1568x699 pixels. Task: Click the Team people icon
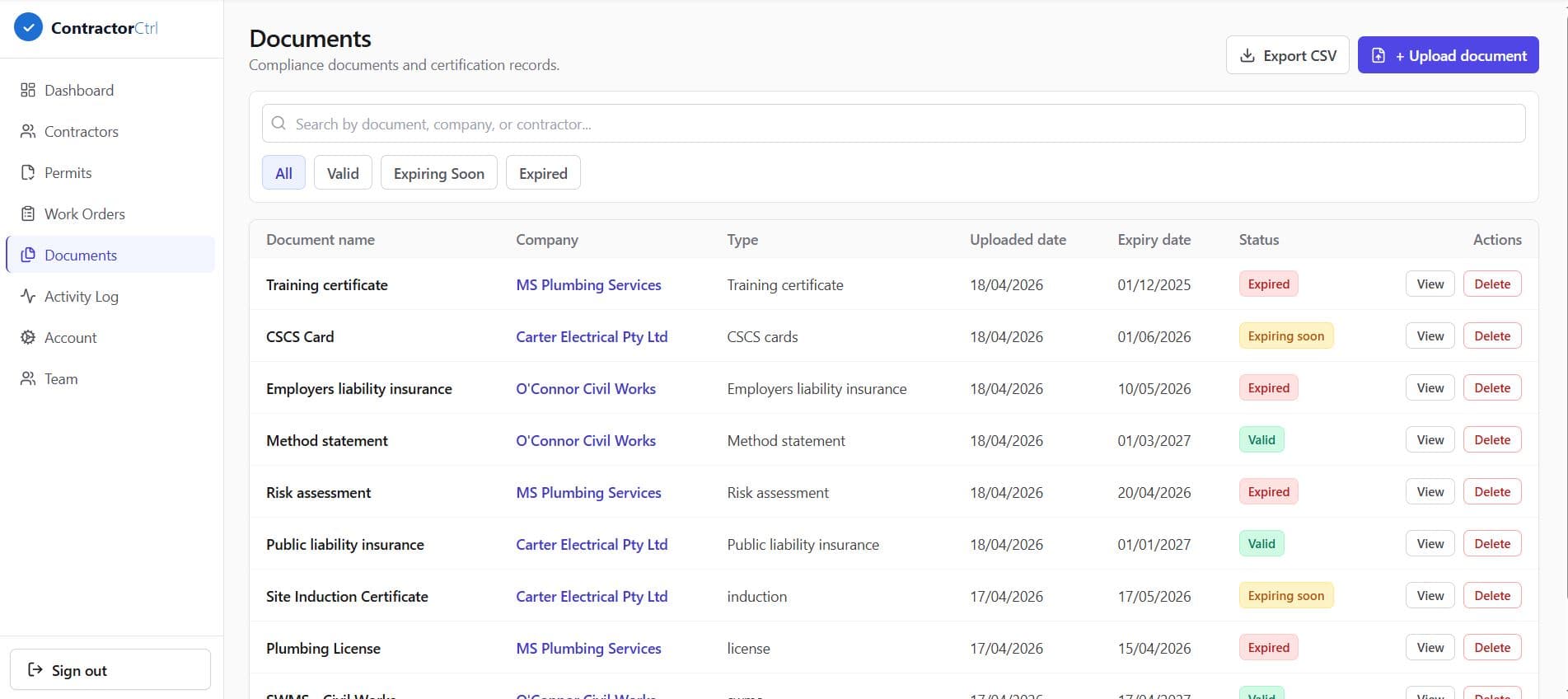point(28,378)
